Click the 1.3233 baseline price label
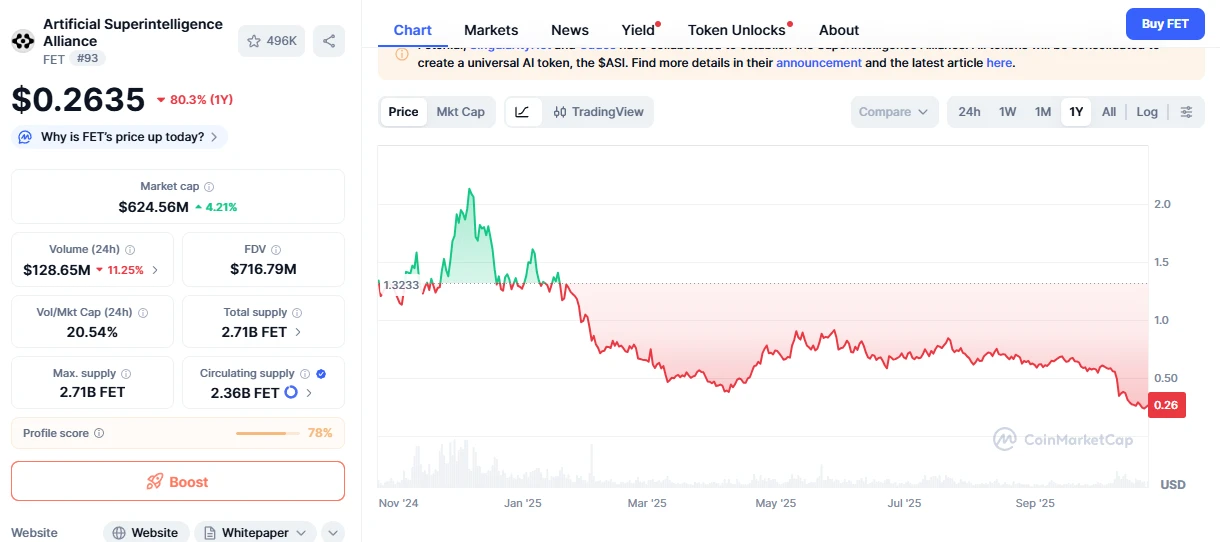This screenshot has height=542, width=1220. (400, 285)
